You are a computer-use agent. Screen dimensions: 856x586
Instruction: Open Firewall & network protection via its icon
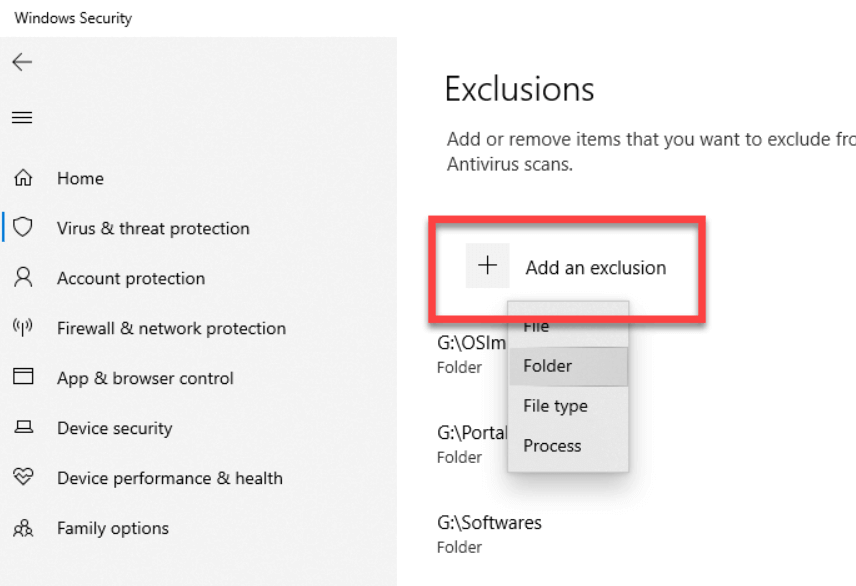pyautogui.click(x=21, y=328)
